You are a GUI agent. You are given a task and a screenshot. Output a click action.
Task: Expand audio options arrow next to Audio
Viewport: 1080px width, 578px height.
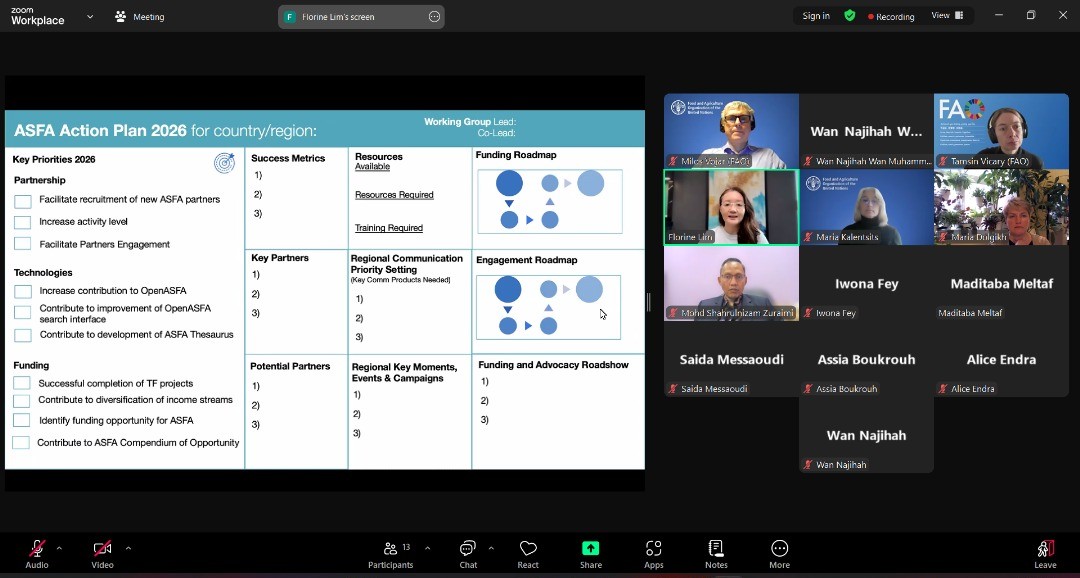click(x=59, y=548)
